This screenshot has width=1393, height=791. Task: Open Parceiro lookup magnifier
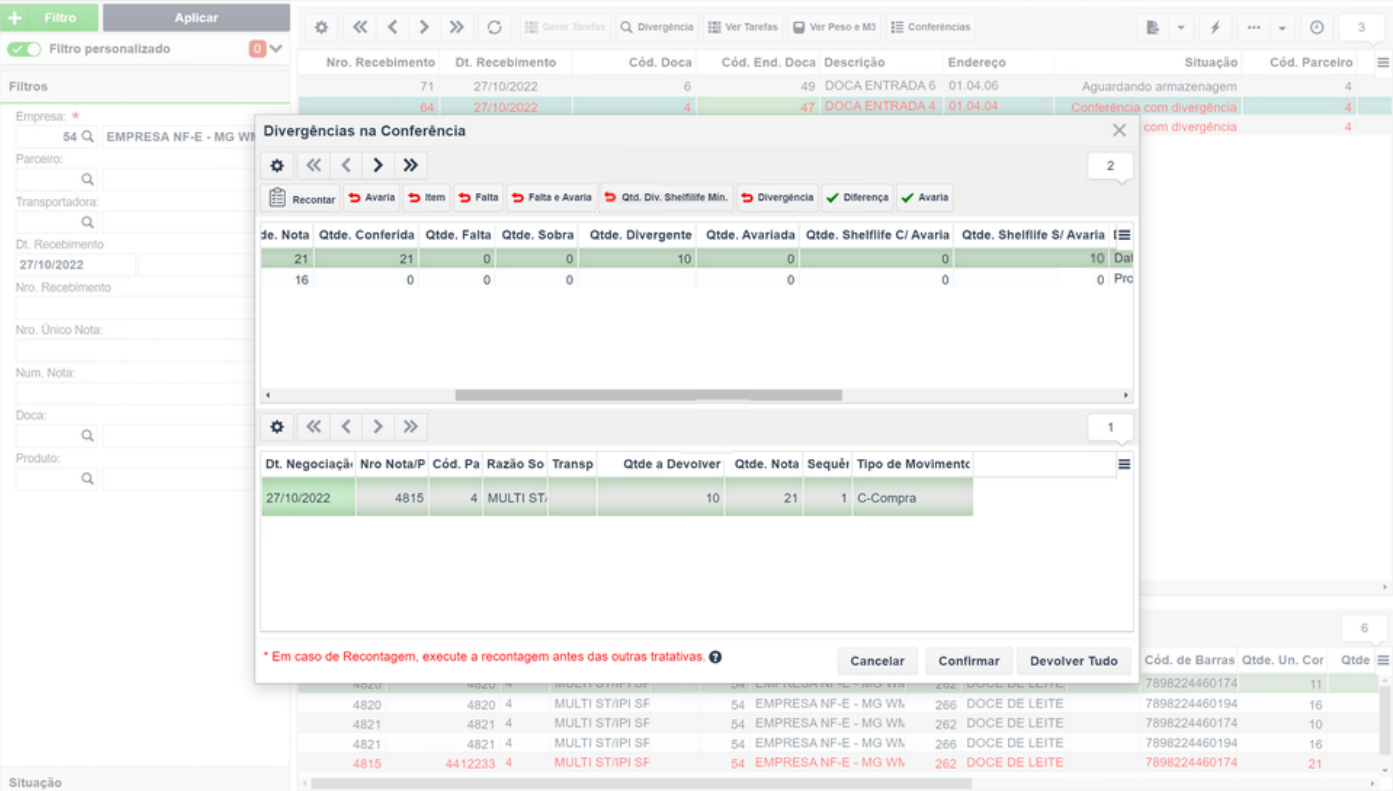tap(87, 179)
